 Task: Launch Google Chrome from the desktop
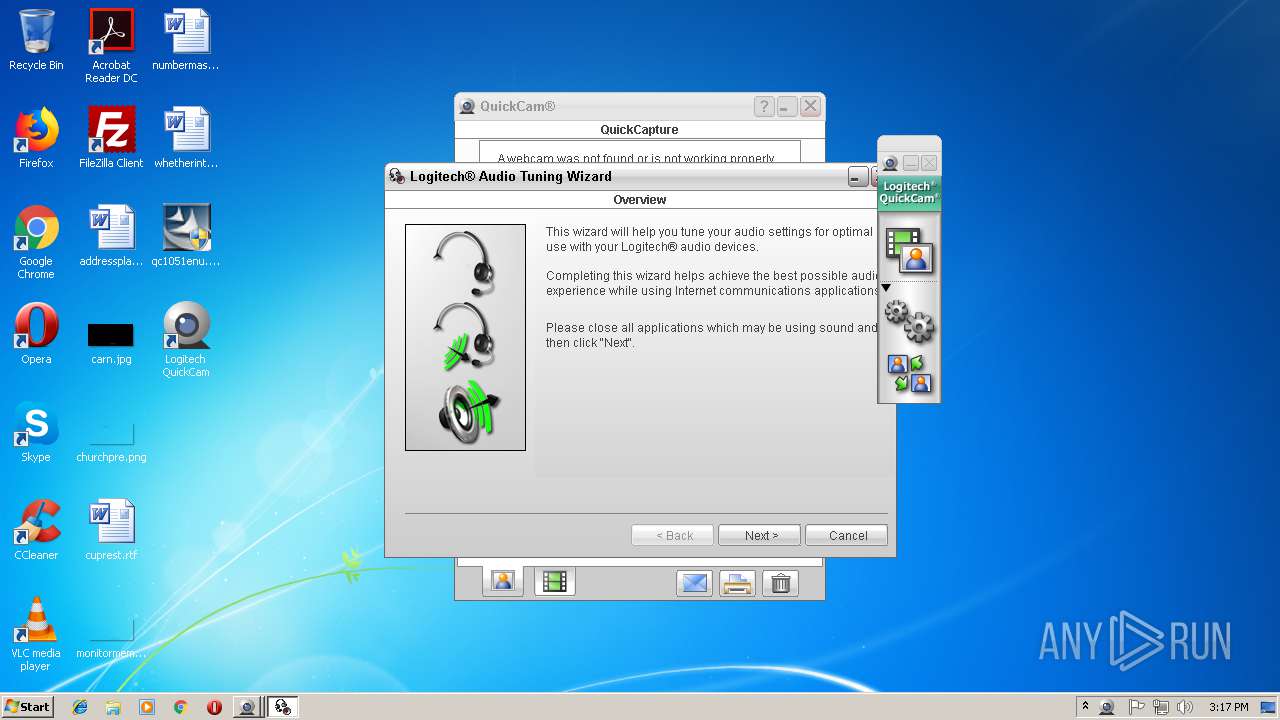[36, 242]
